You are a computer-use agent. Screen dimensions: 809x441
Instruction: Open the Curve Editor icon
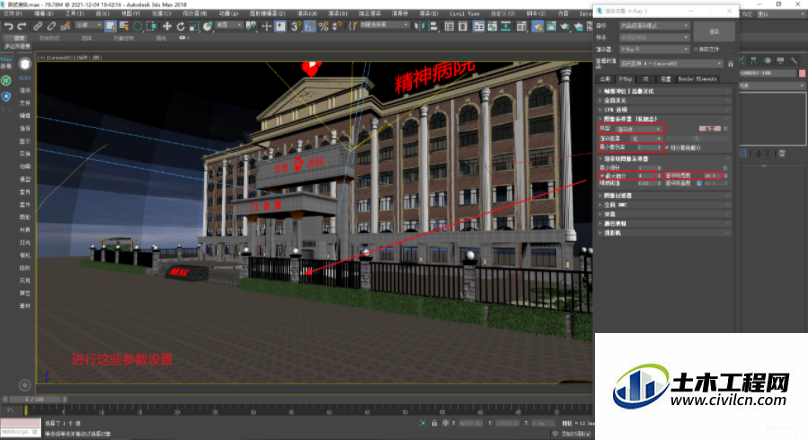tap(492, 26)
